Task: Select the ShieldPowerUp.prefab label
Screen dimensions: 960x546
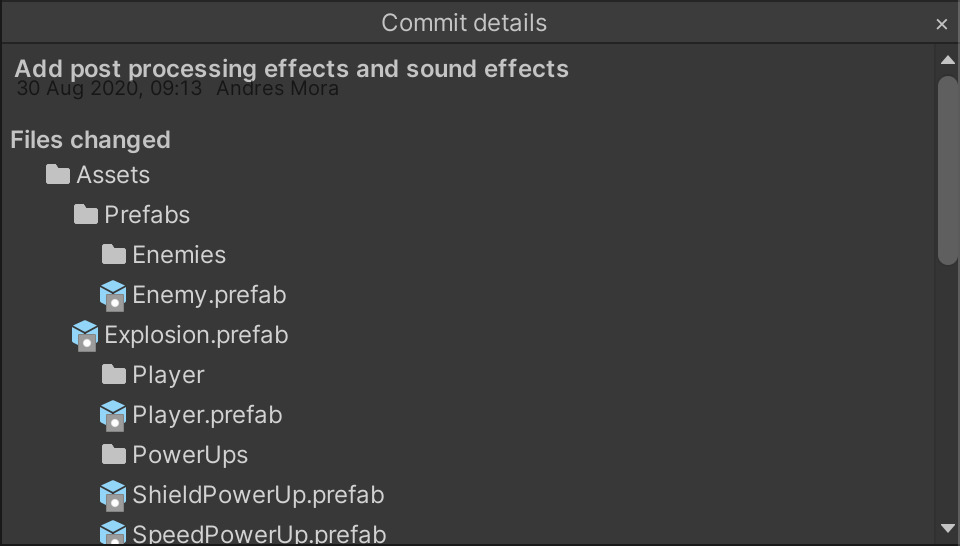Action: [258, 495]
